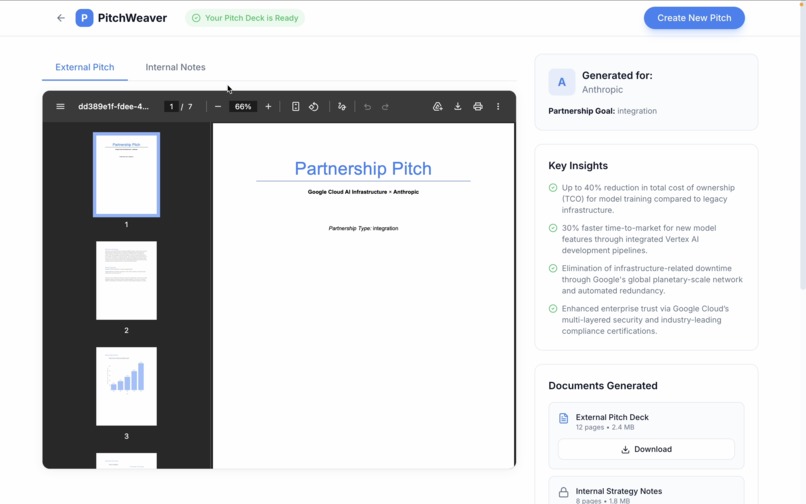Click the PDF undo arrow
Image resolution: width=806 pixels, height=504 pixels.
pyautogui.click(x=367, y=106)
